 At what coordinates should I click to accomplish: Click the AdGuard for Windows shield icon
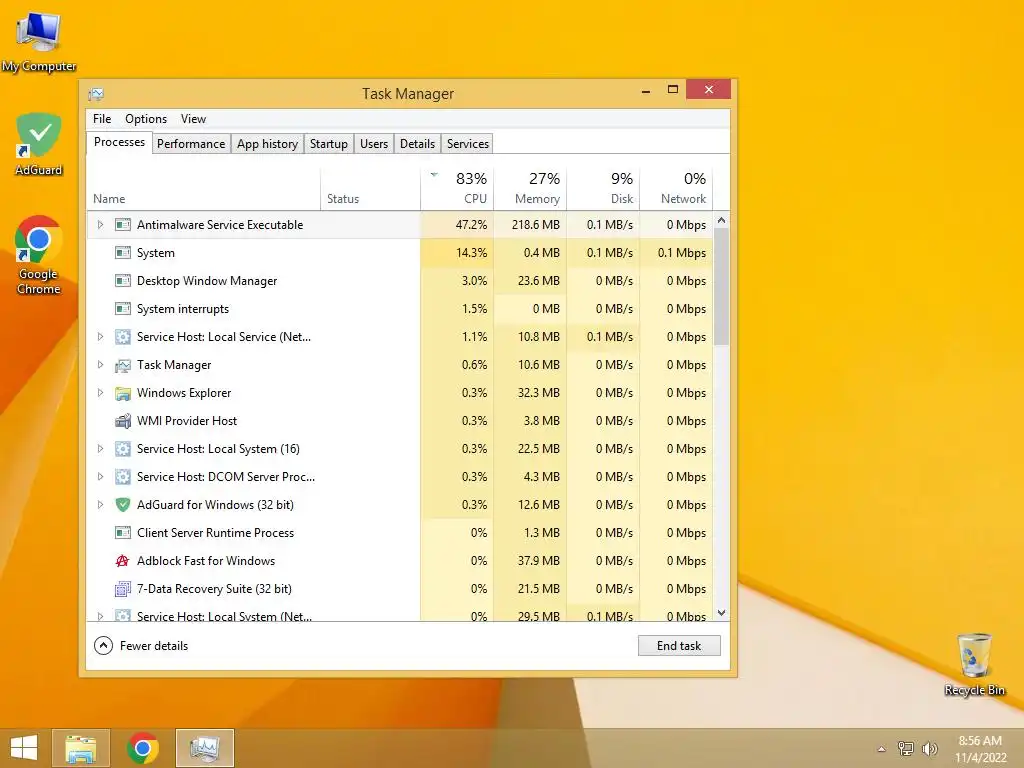[x=123, y=505]
